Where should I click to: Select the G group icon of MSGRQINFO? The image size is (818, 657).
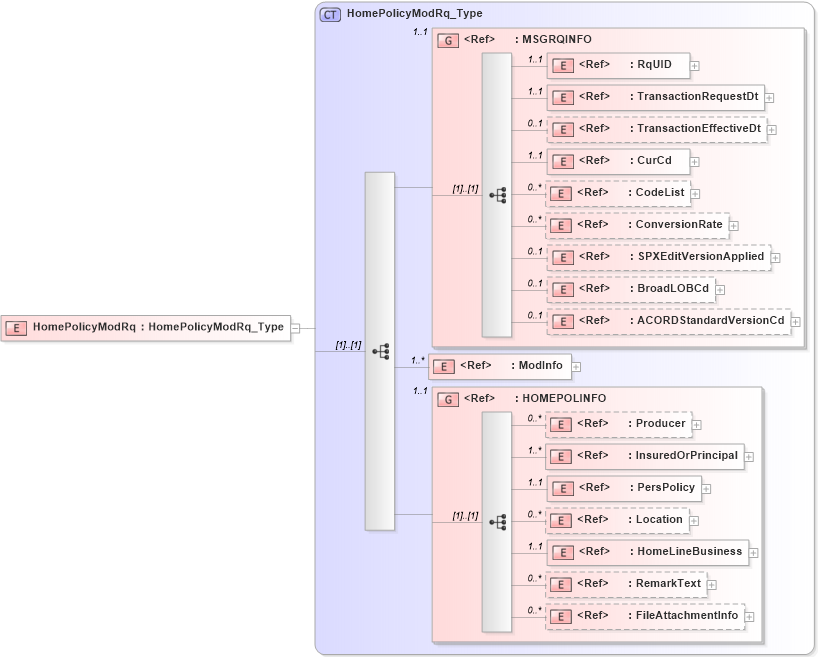(447, 39)
